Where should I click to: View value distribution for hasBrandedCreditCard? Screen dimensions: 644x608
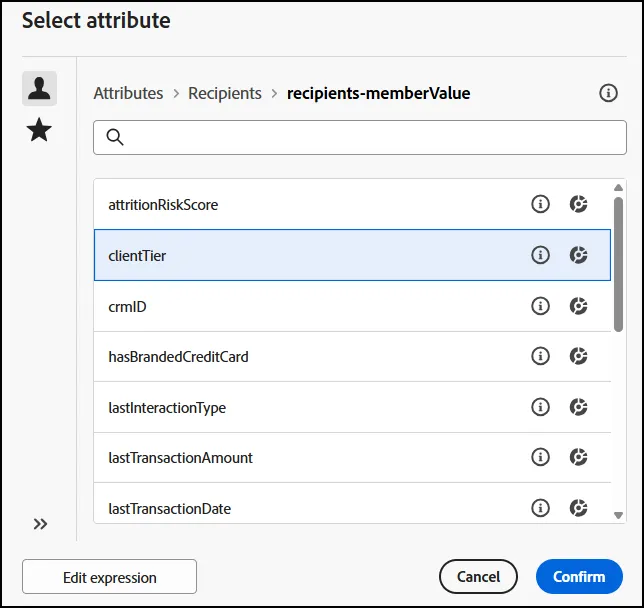tap(578, 356)
